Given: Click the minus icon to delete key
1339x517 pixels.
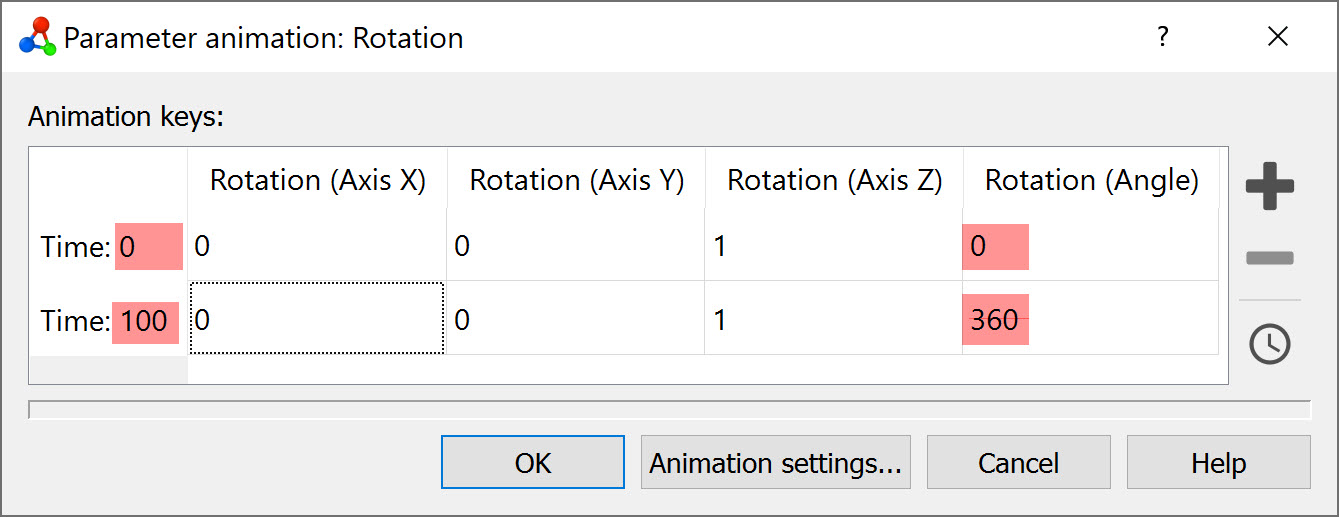Looking at the screenshot, I should click(1269, 259).
